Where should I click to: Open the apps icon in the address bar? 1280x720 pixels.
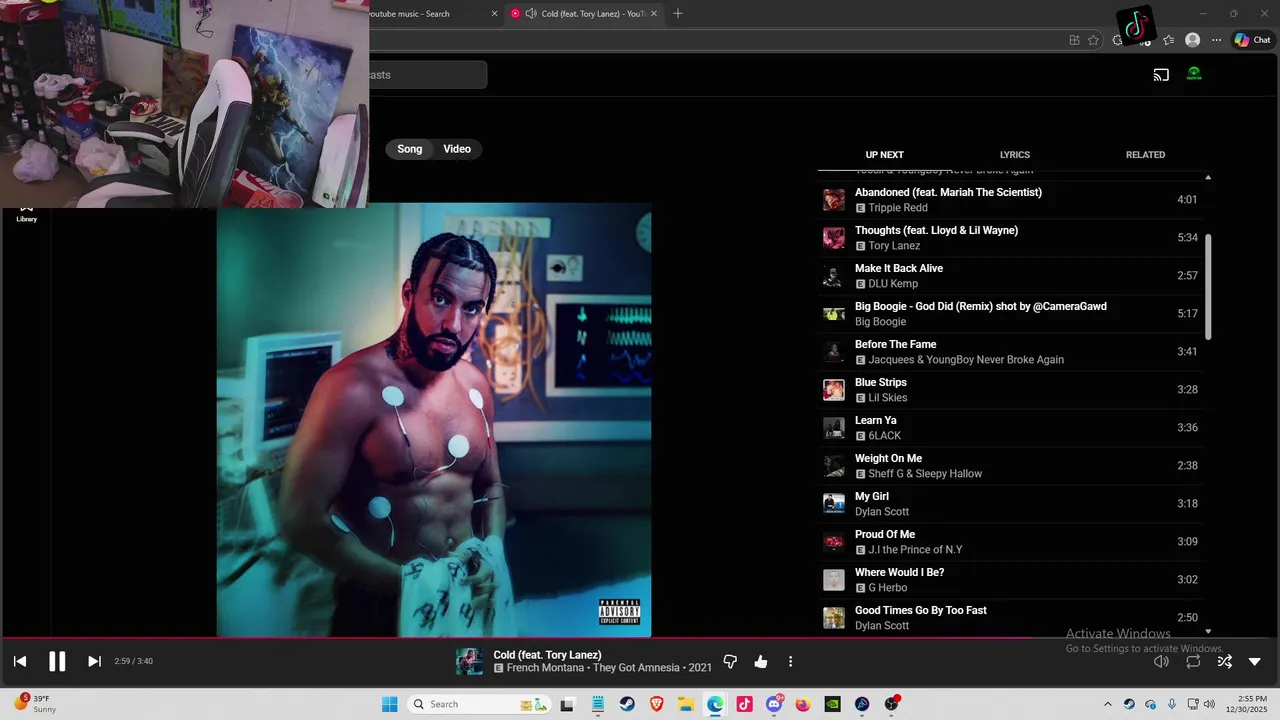(x=1074, y=40)
